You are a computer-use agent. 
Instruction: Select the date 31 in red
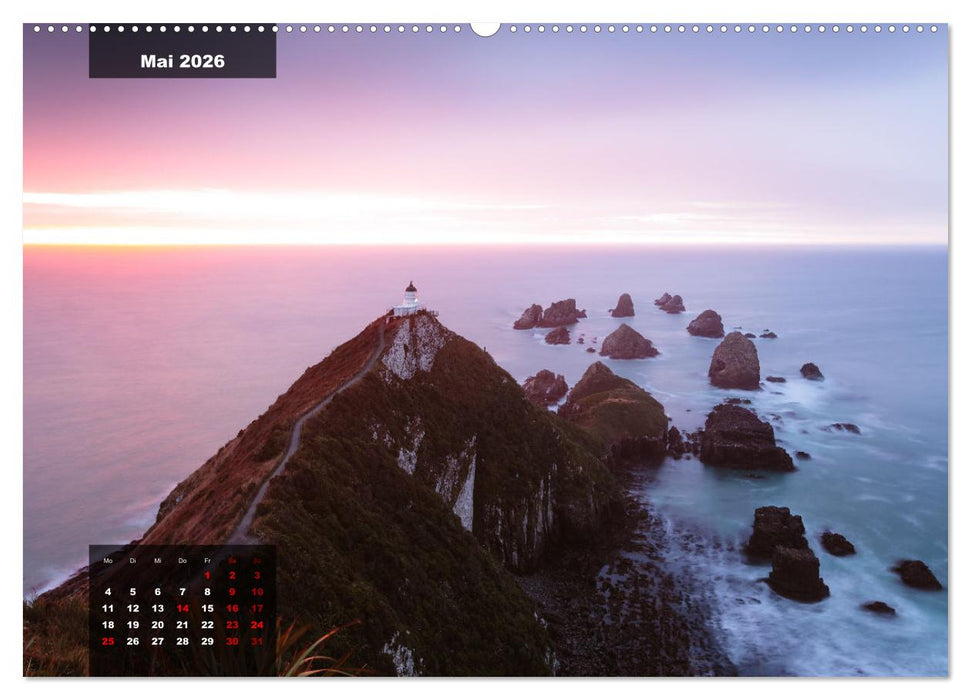pos(257,641)
